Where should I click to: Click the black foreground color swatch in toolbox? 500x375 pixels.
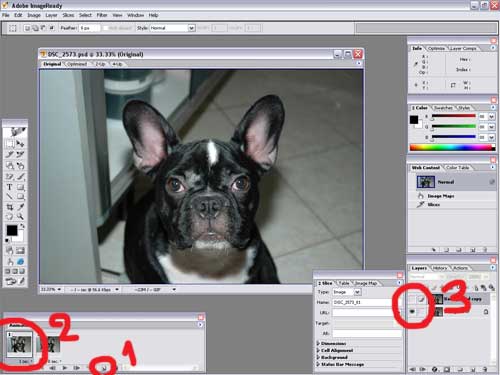click(12, 230)
